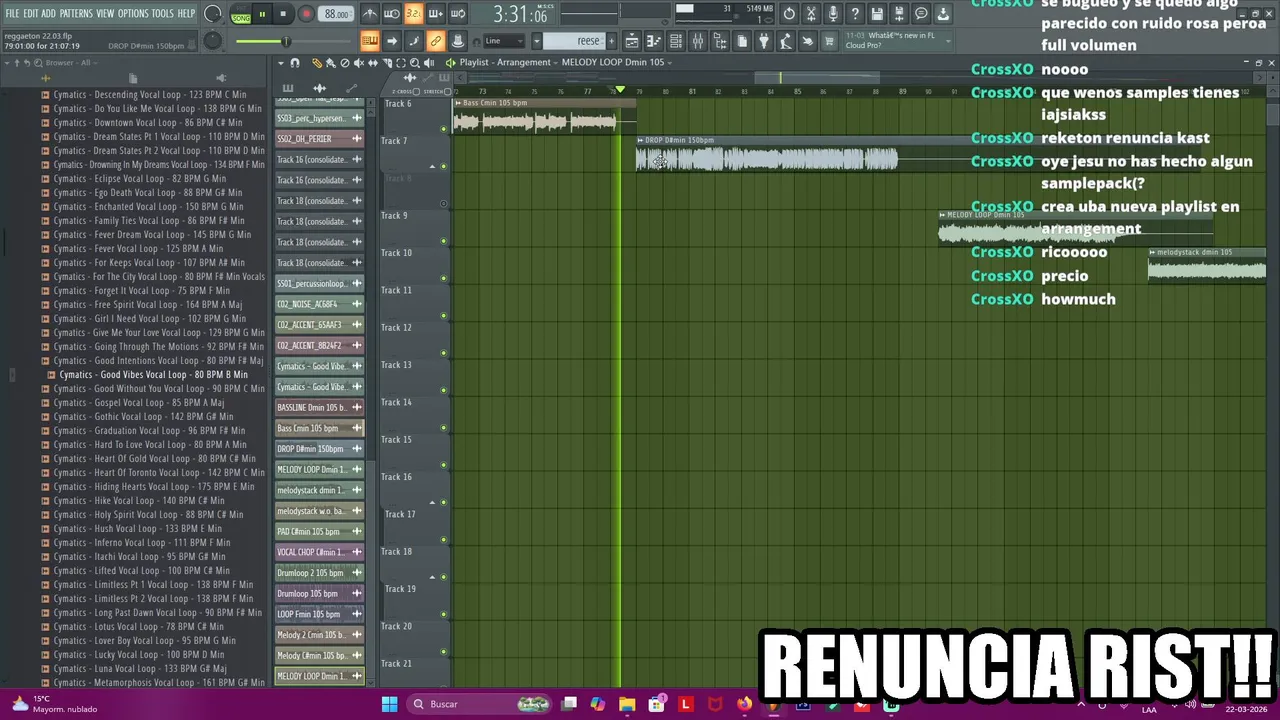Open the shopping cart content library icon
The height and width of the screenshot is (720, 1280).
click(830, 41)
